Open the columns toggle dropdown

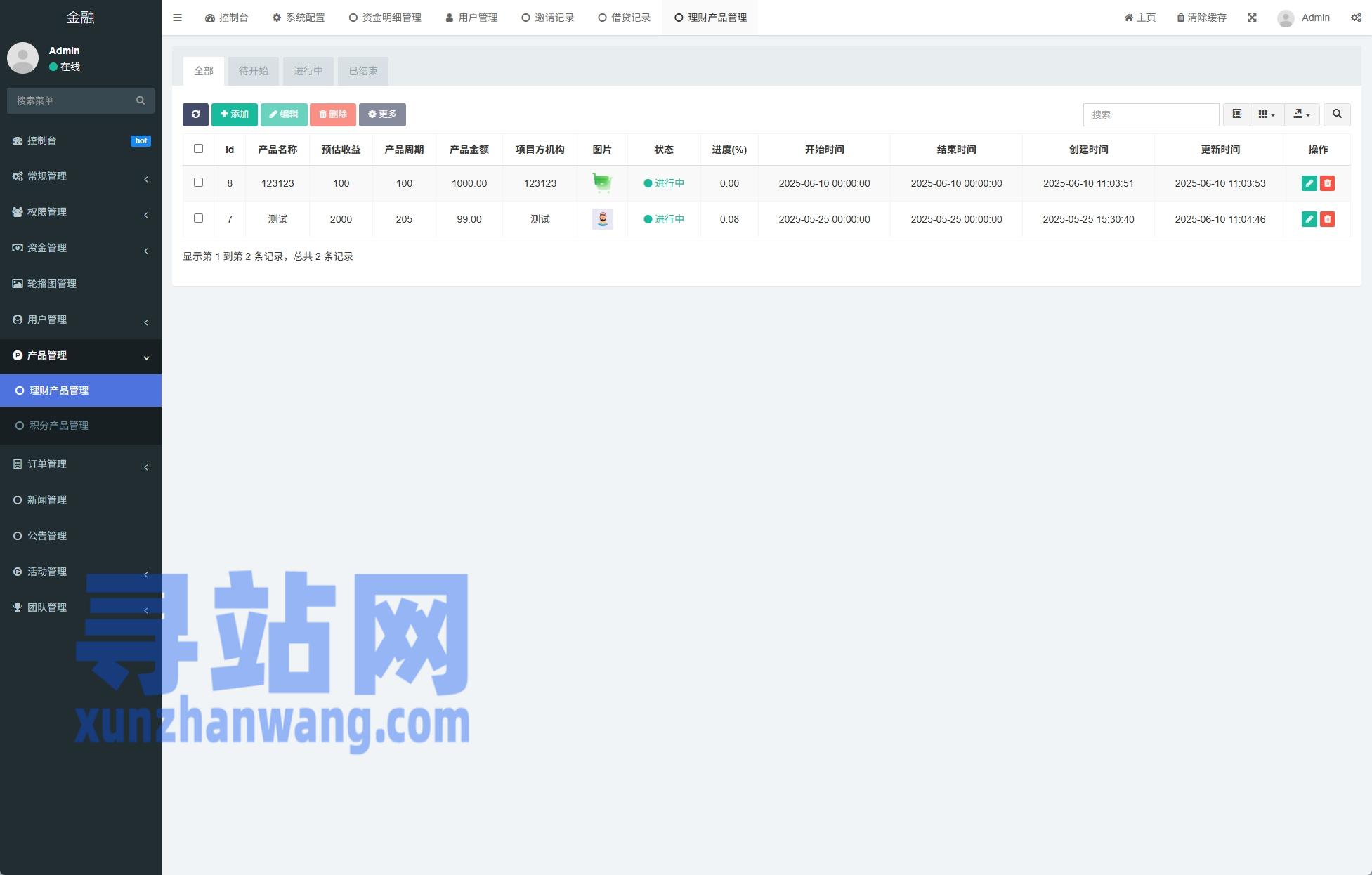1267,114
